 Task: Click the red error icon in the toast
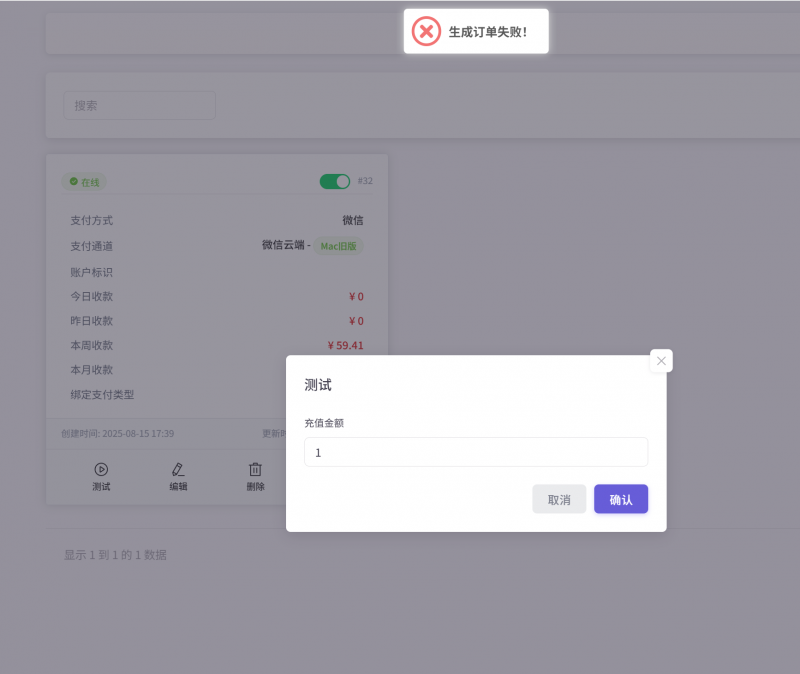click(x=426, y=31)
